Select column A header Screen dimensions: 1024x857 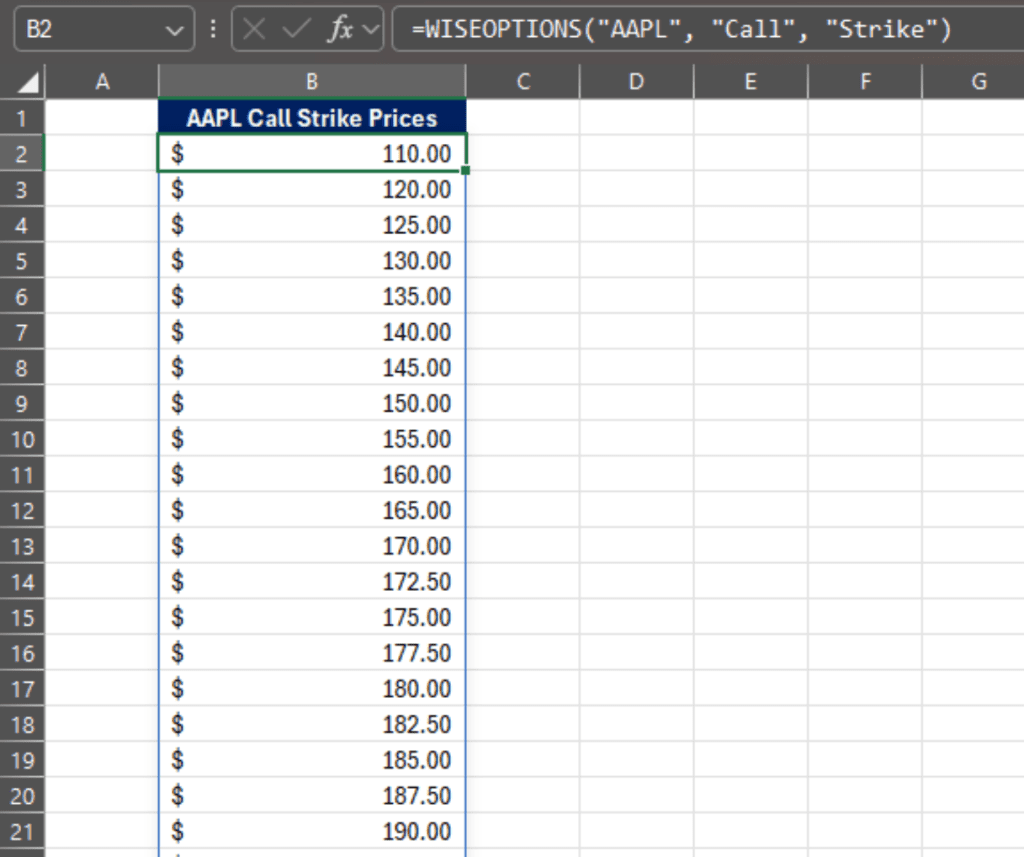[x=102, y=82]
